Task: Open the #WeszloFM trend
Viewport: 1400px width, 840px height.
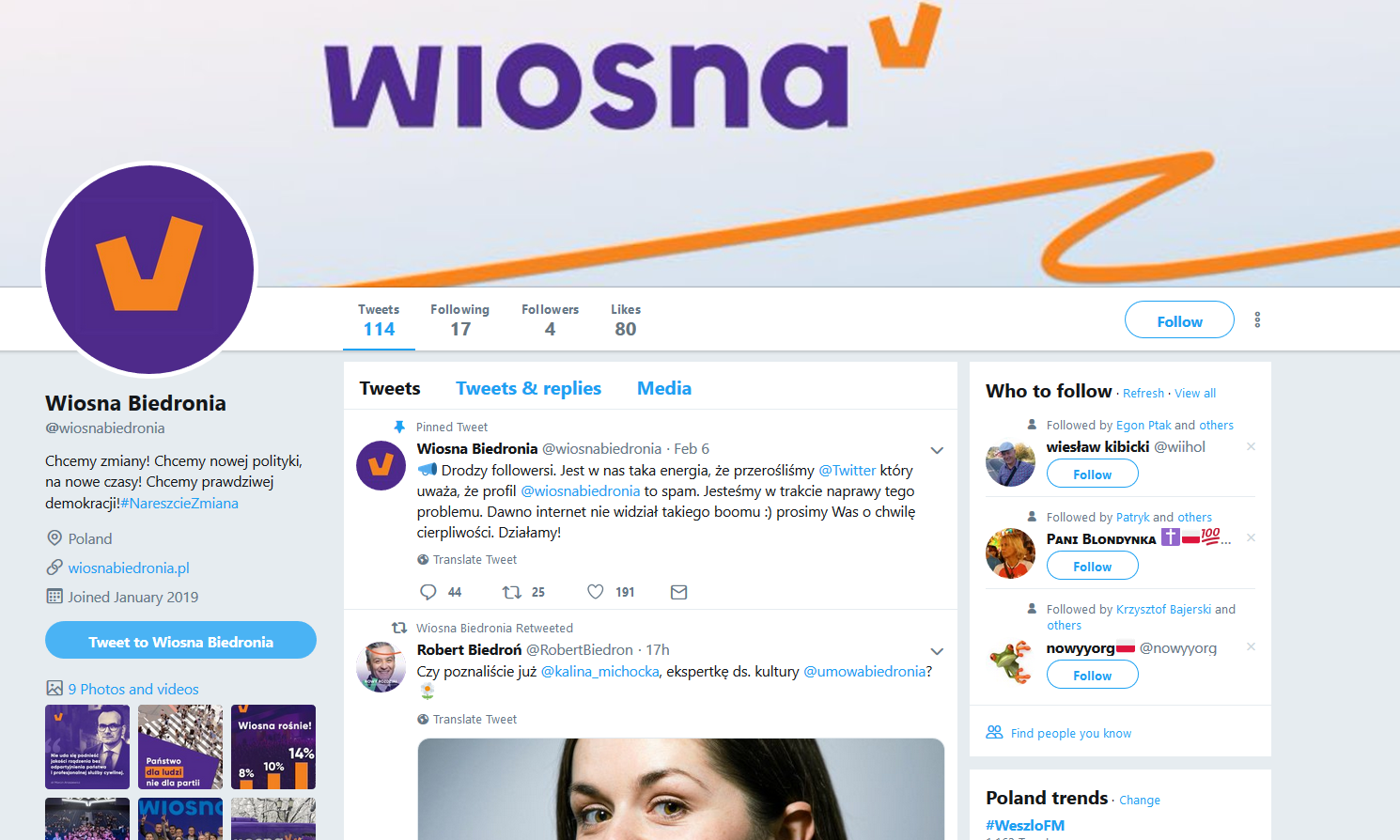Action: [x=1025, y=825]
